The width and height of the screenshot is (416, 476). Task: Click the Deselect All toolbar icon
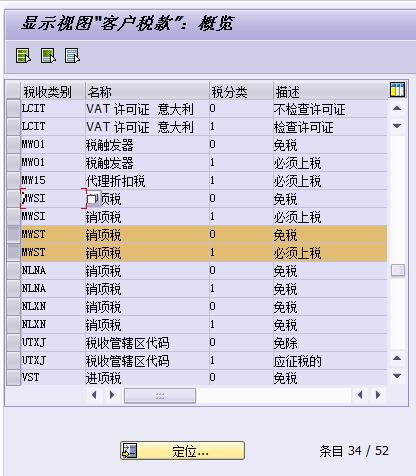(72, 55)
